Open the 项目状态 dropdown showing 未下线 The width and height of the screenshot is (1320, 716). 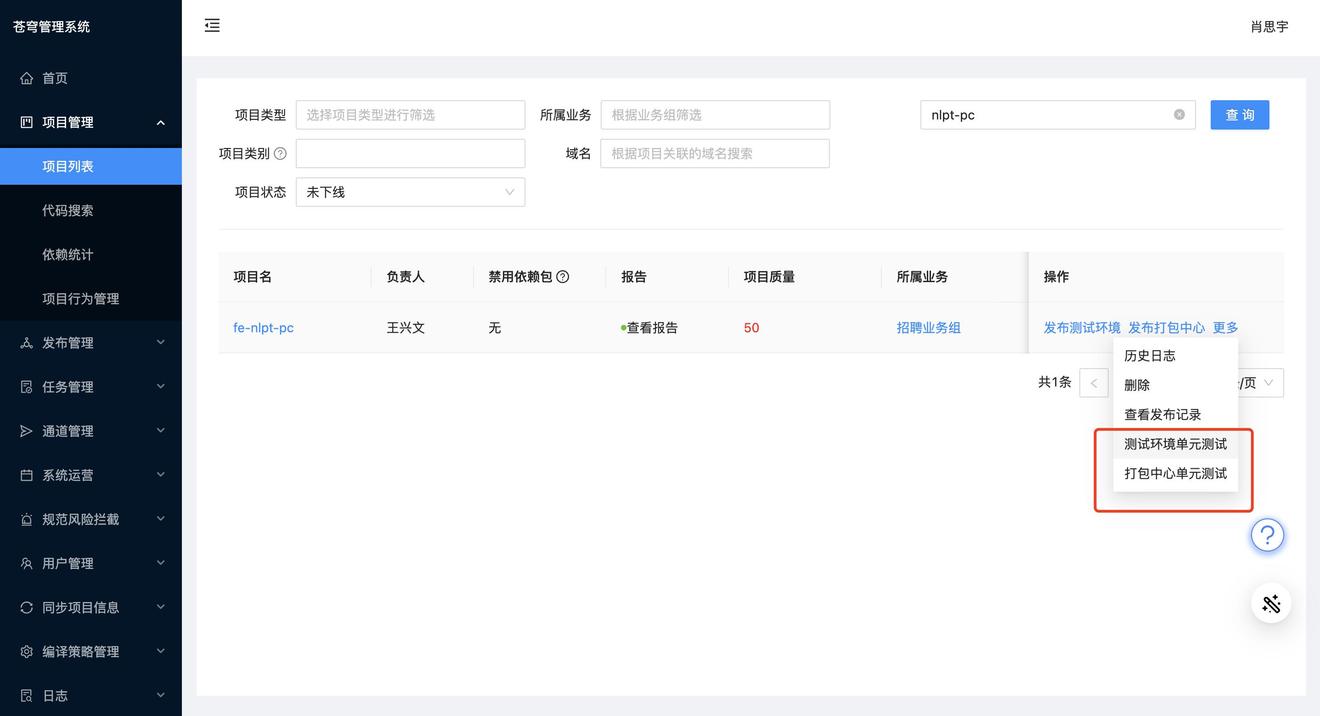[x=410, y=192]
